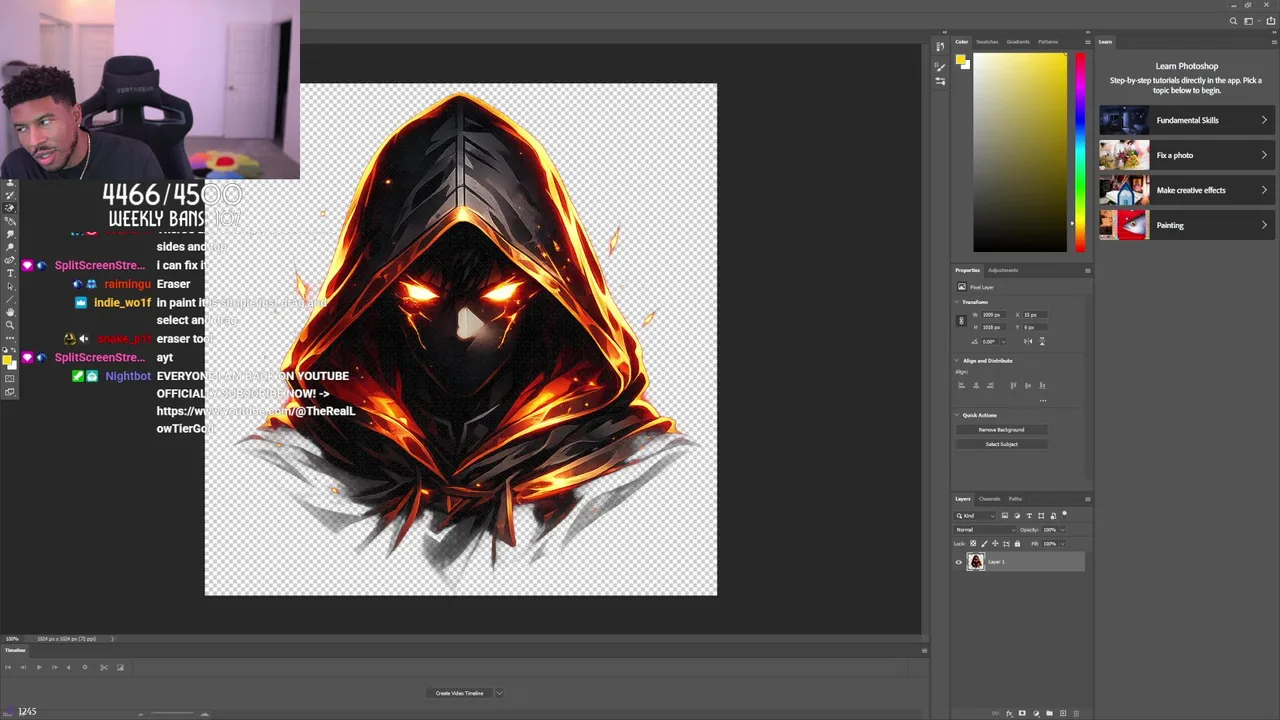Open the Fill slider dropdown arrow

pos(1062,543)
